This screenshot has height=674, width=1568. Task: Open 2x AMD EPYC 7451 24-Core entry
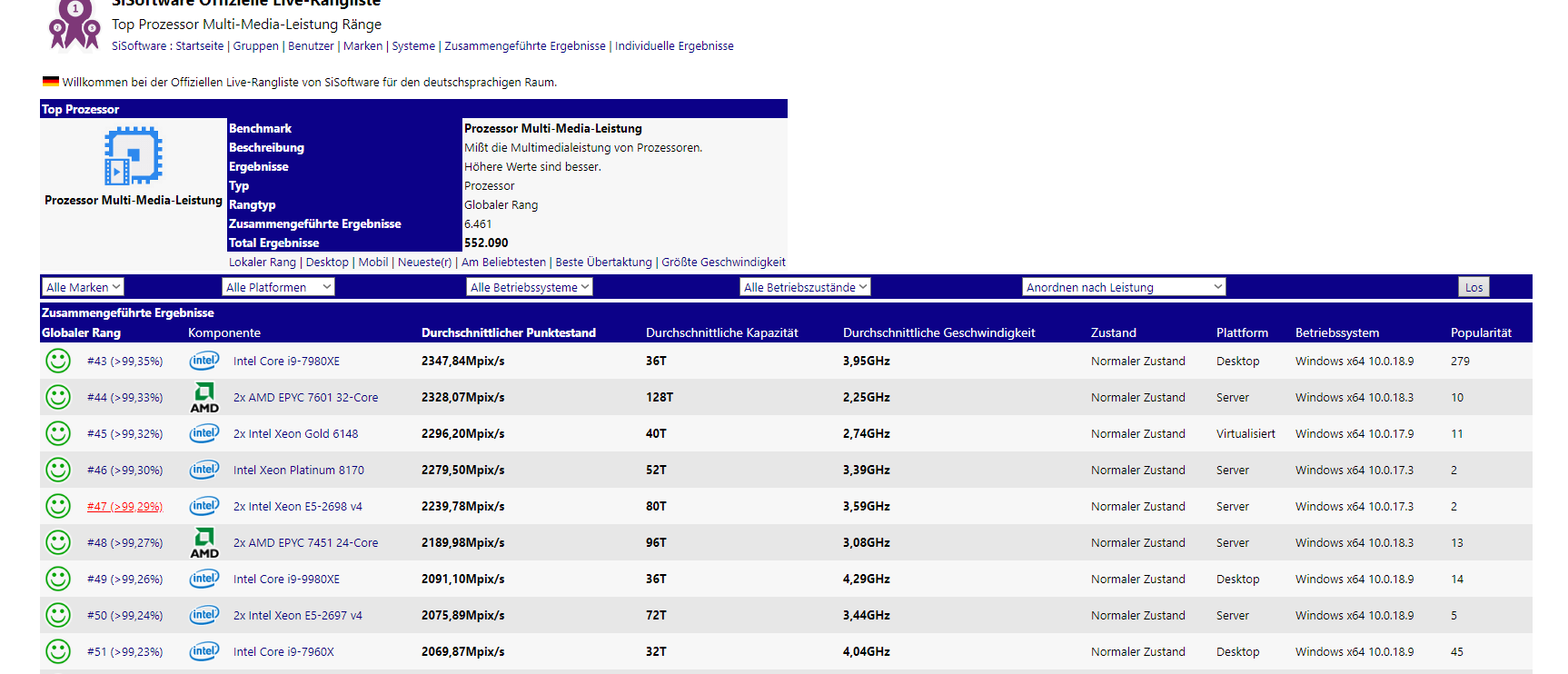point(305,543)
